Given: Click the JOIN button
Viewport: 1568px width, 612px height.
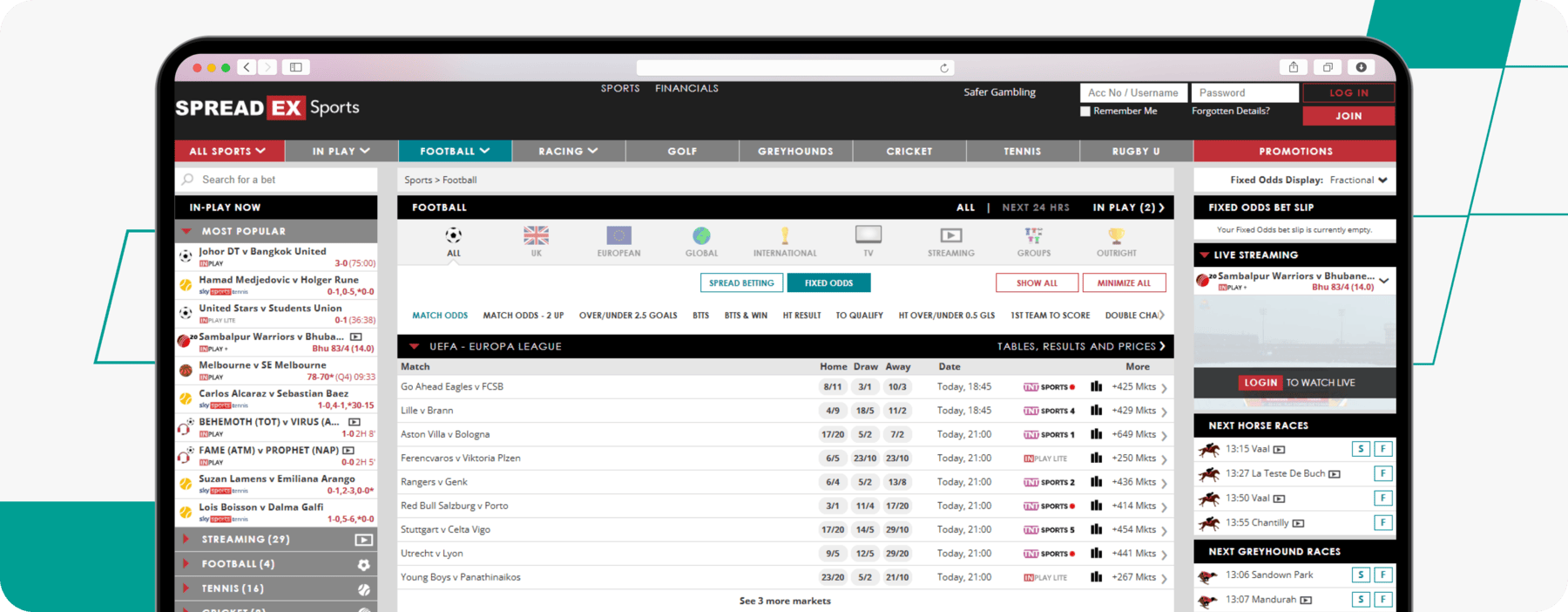Looking at the screenshot, I should [x=1348, y=116].
